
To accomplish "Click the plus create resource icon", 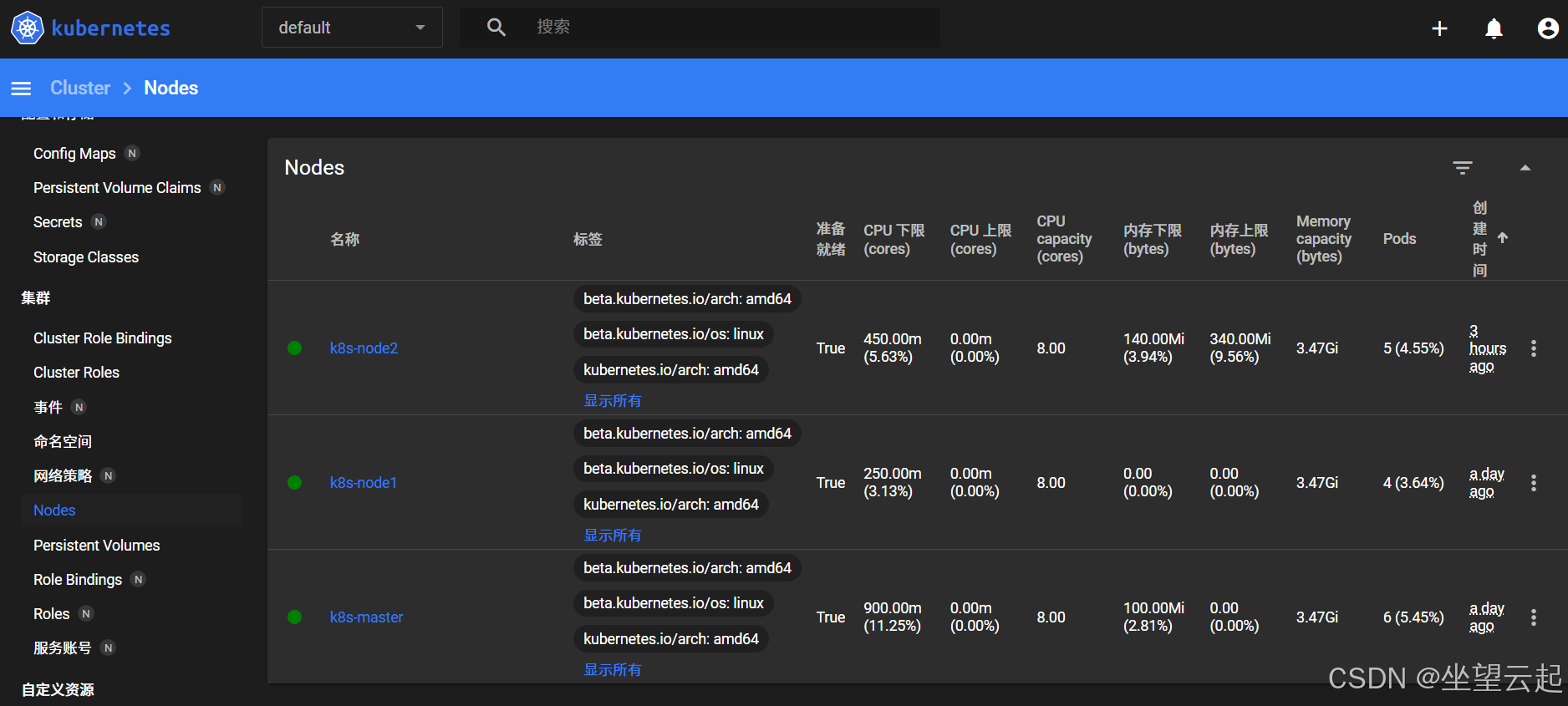I will (x=1439, y=28).
